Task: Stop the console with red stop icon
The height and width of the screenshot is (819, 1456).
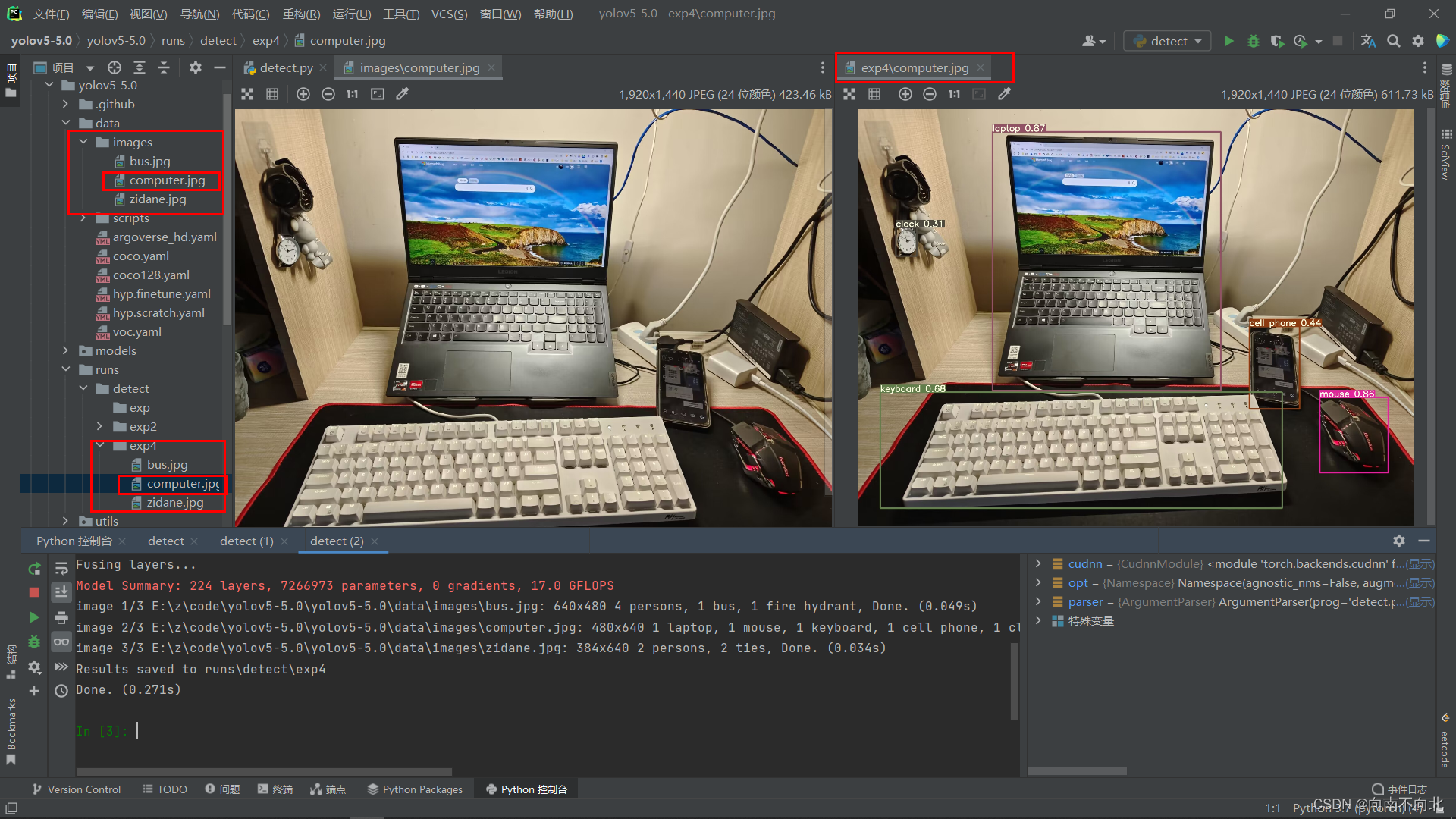Action: 34,592
